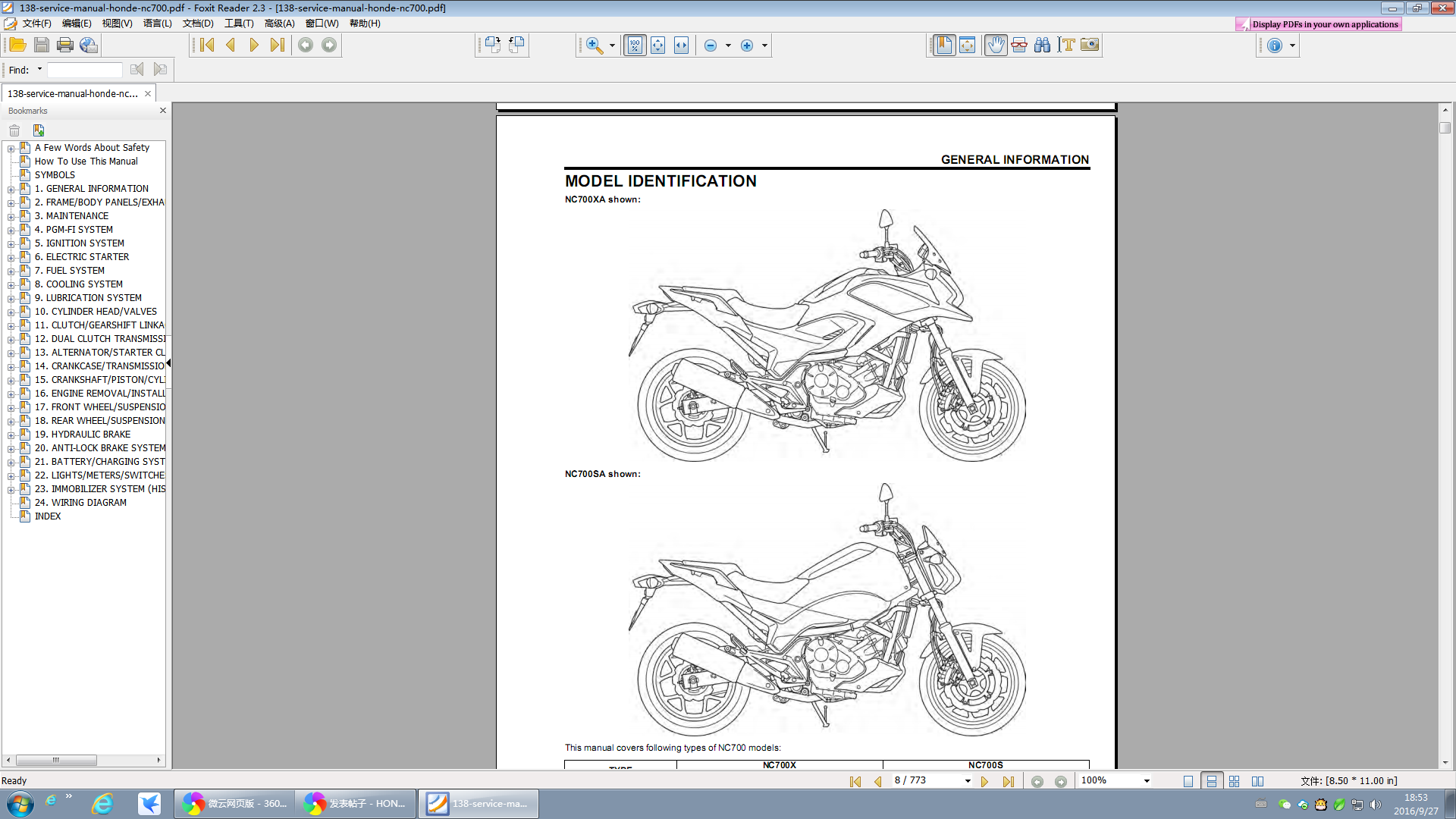Email the document via globe-mail icon
Viewport: 1456px width, 819px height.
click(x=89, y=45)
